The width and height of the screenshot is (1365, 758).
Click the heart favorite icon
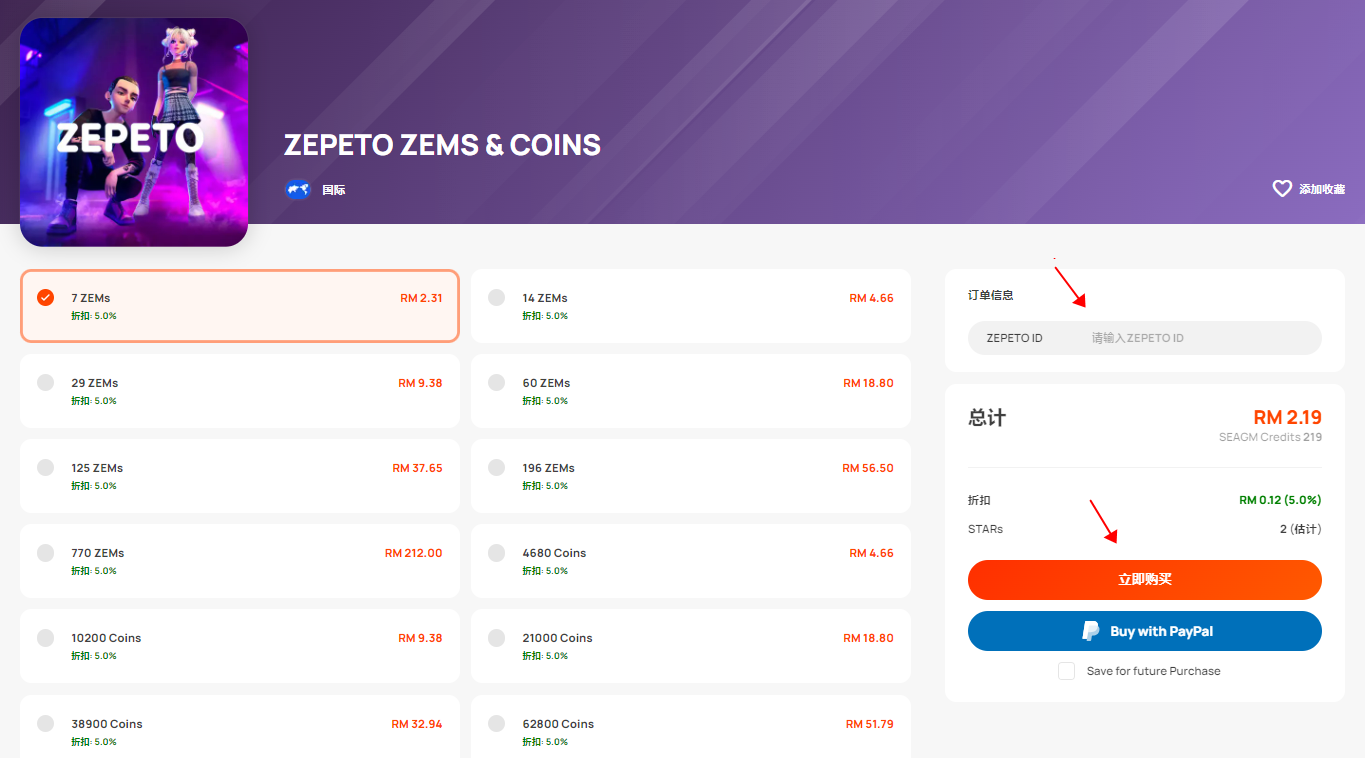click(1282, 188)
